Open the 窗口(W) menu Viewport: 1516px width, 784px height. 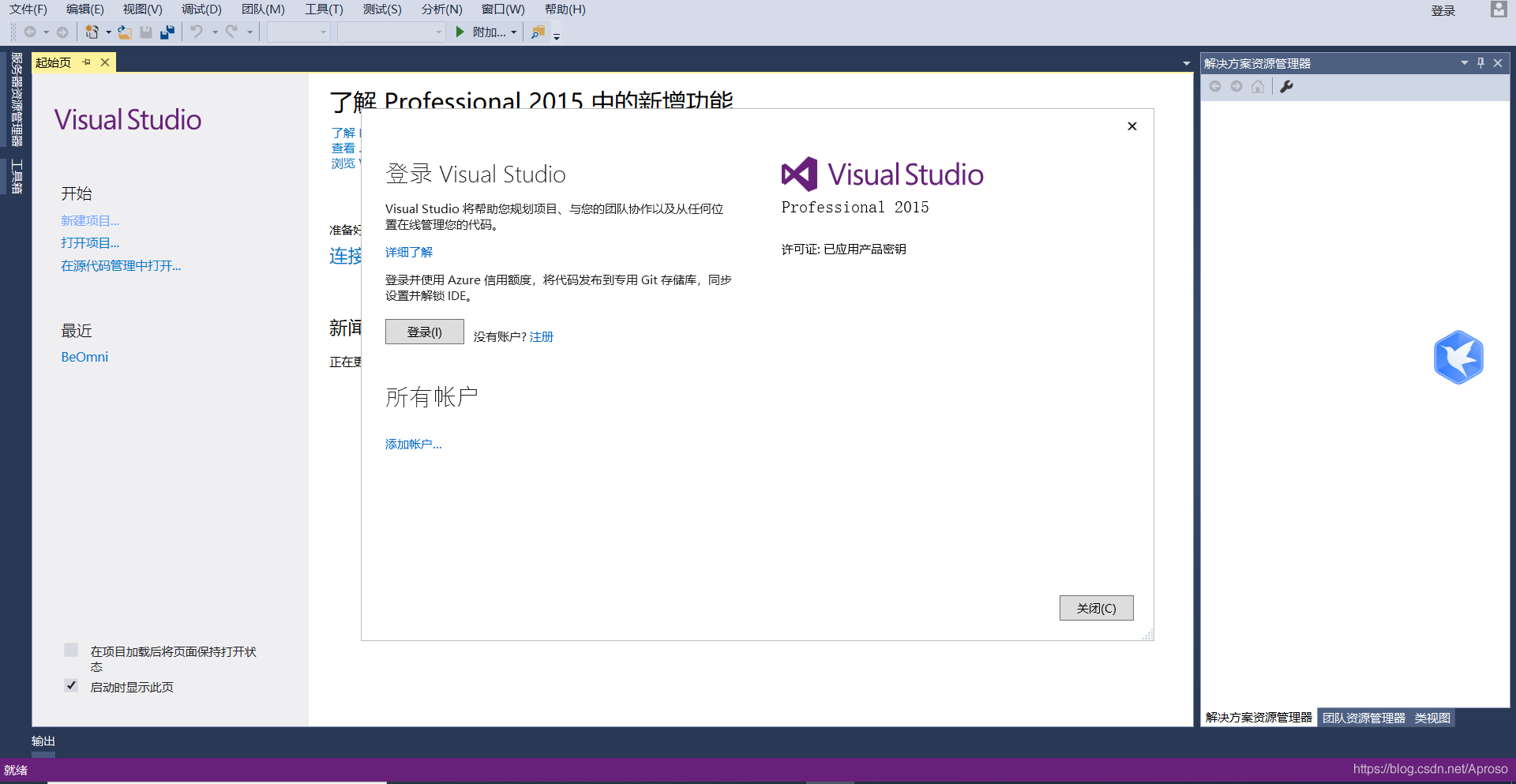tap(503, 9)
